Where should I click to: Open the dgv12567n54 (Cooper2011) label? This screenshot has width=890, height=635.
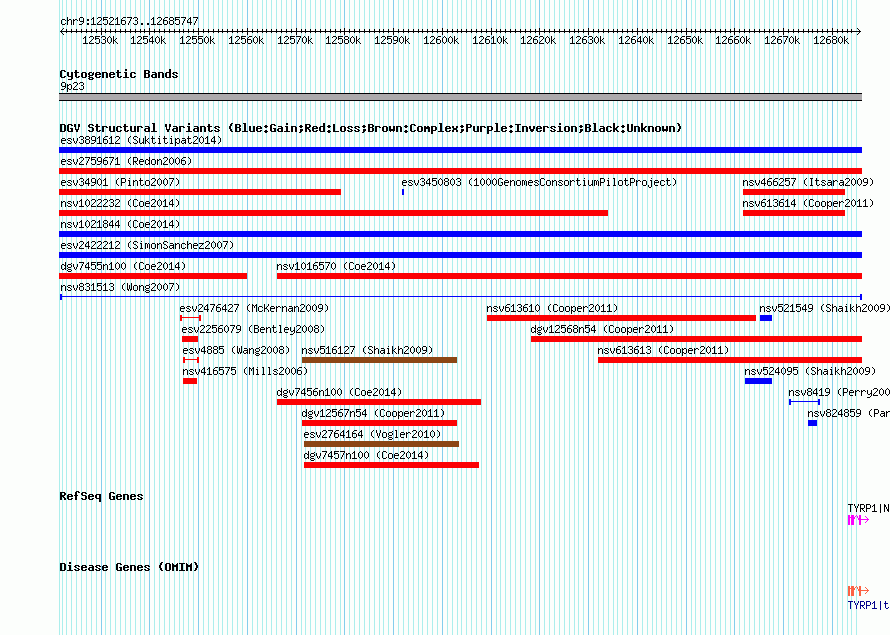point(373,413)
